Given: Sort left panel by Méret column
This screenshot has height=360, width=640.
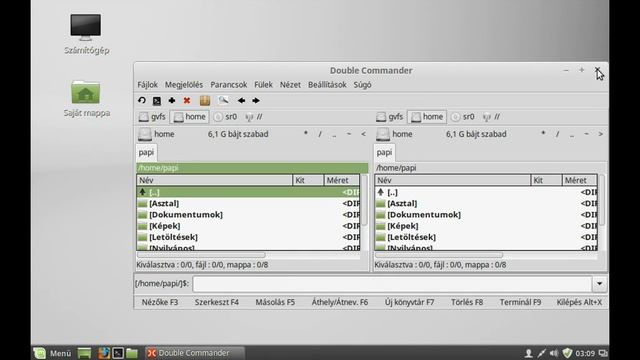Looking at the screenshot, I should pos(342,180).
